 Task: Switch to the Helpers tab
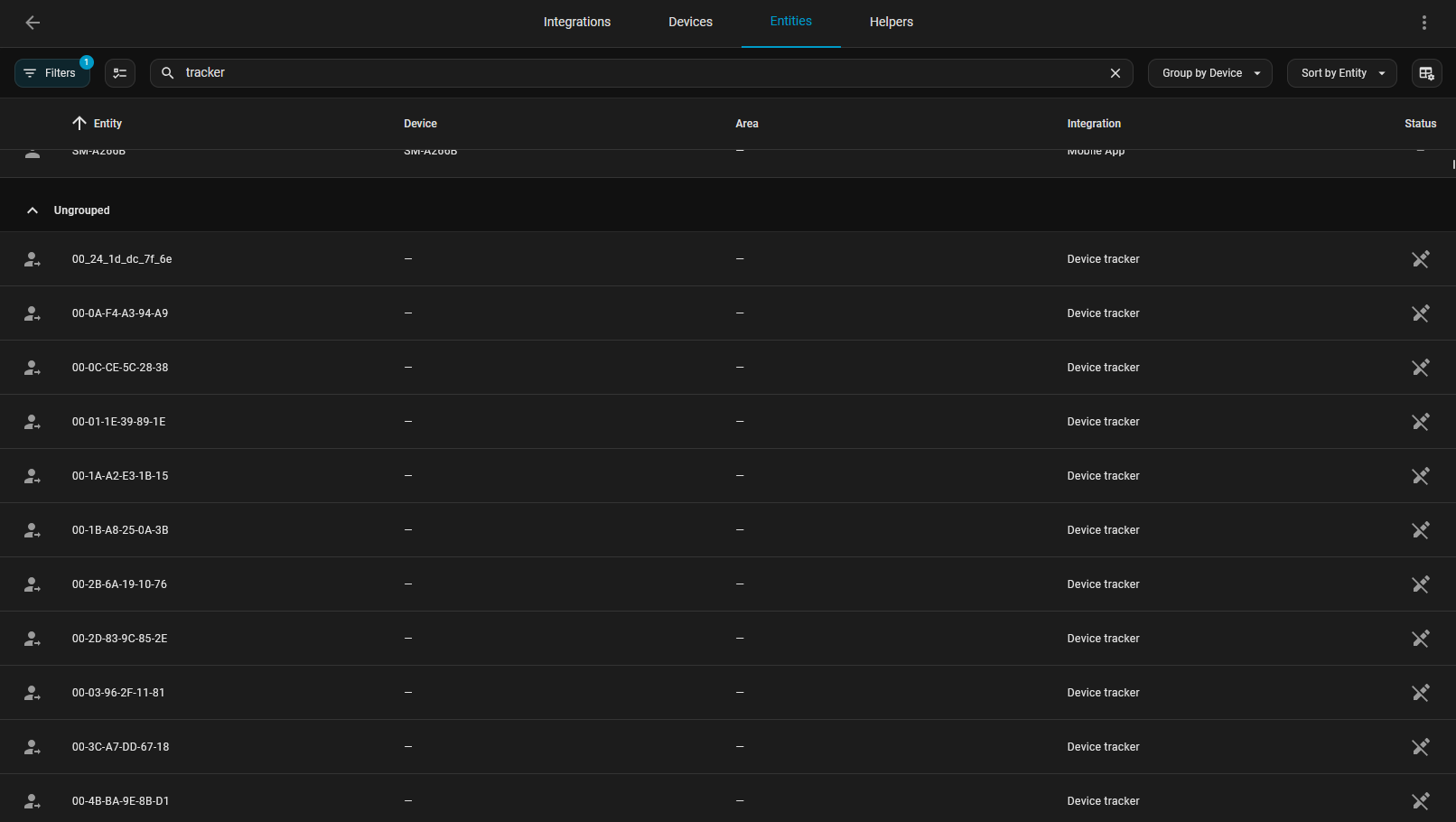pos(891,23)
